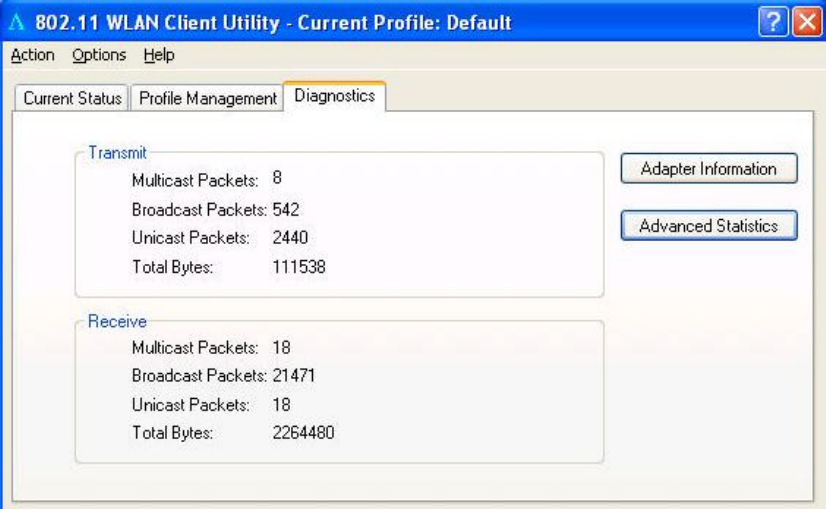This screenshot has width=826, height=509.
Task: Close the WLAN Client Utility window
Action: point(807,22)
